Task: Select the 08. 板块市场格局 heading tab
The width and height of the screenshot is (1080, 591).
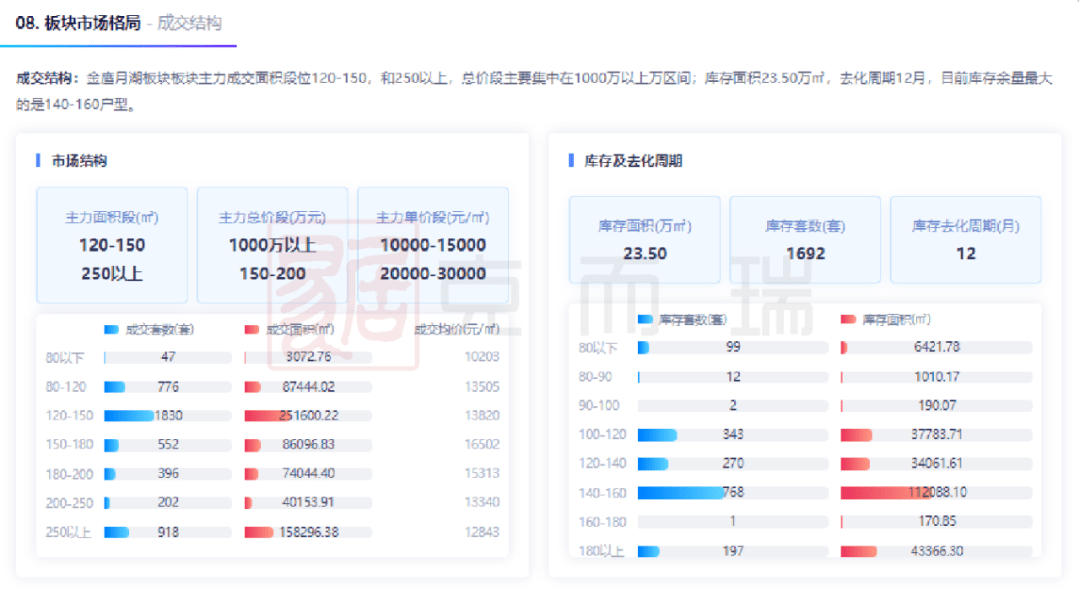Action: point(78,23)
